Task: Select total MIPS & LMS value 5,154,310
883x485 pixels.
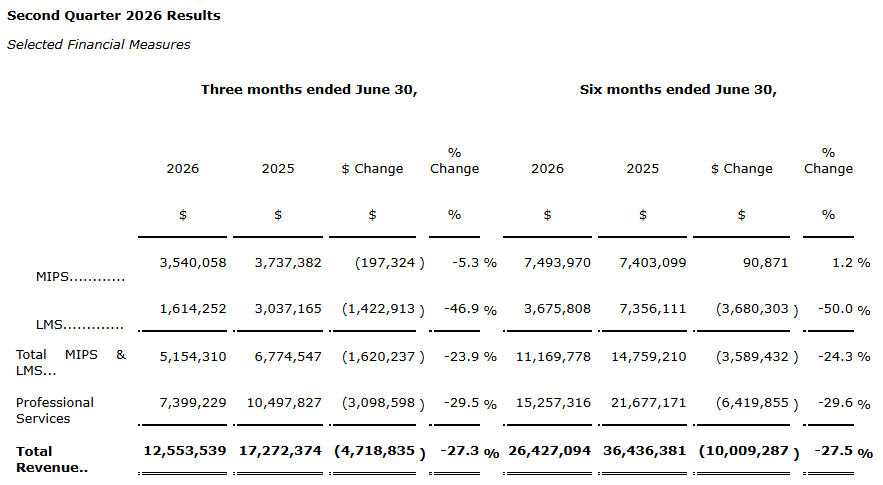Action: [193, 357]
